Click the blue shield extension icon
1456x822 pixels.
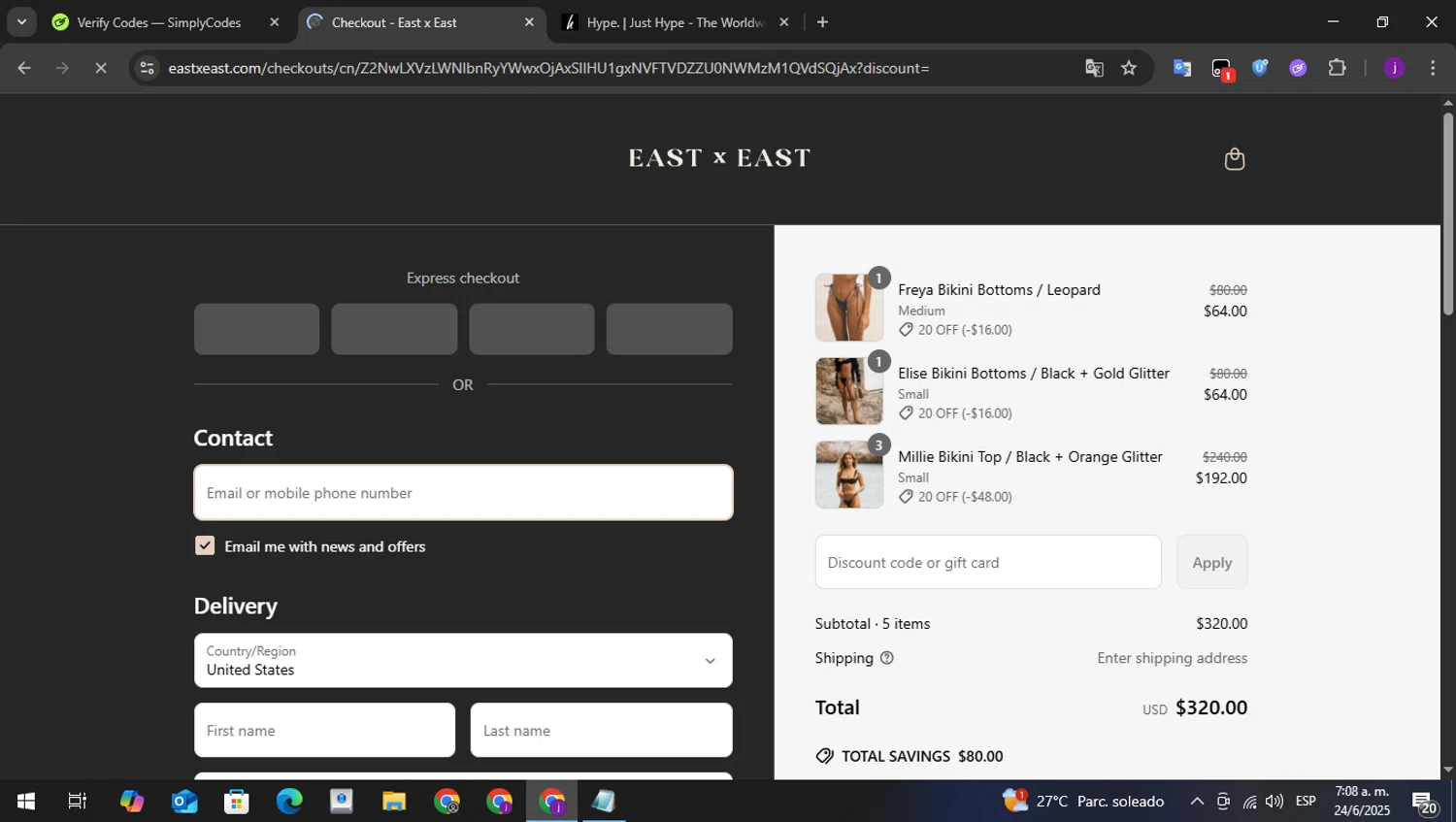coord(1260,68)
